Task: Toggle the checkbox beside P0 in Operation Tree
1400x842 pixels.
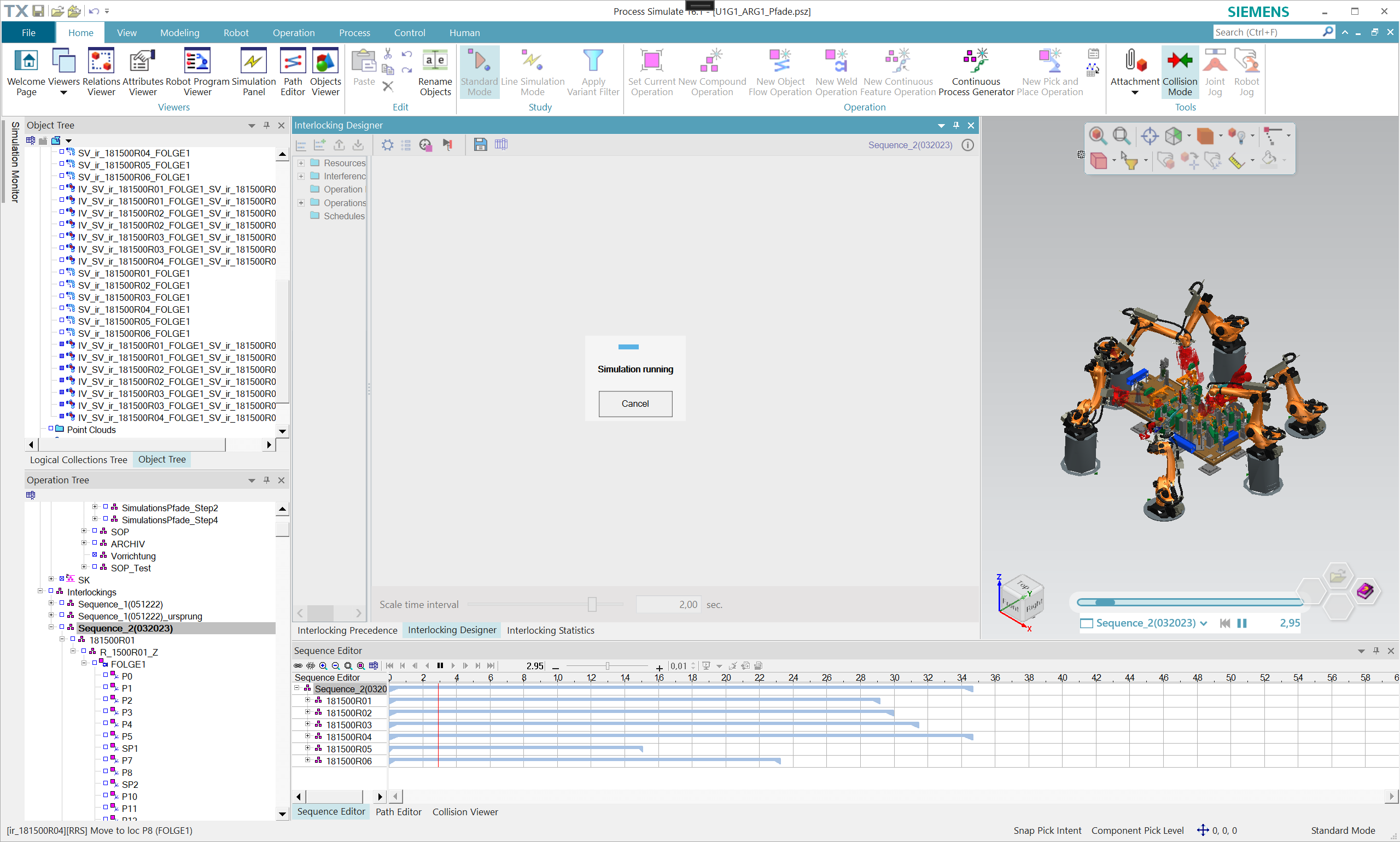Action: coord(106,675)
